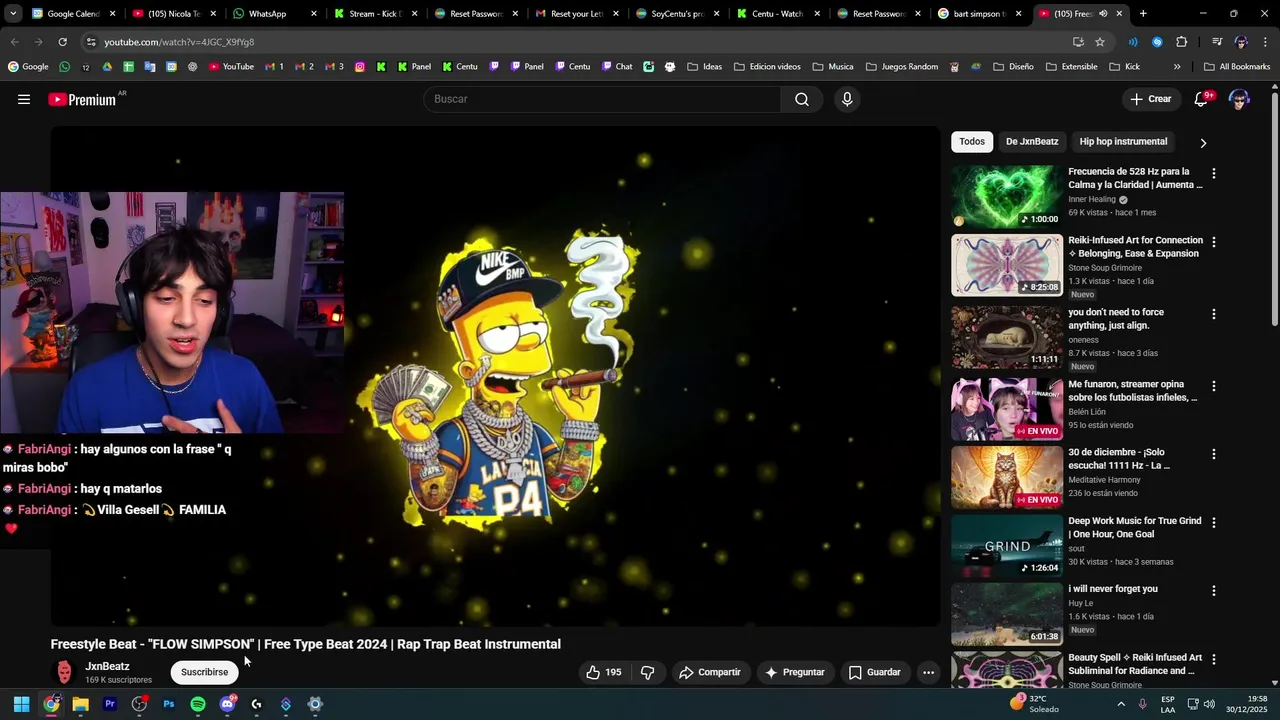The height and width of the screenshot is (720, 1280).
Task: Open 30 de diciembre cat live thumbnail
Action: [x=1007, y=477]
